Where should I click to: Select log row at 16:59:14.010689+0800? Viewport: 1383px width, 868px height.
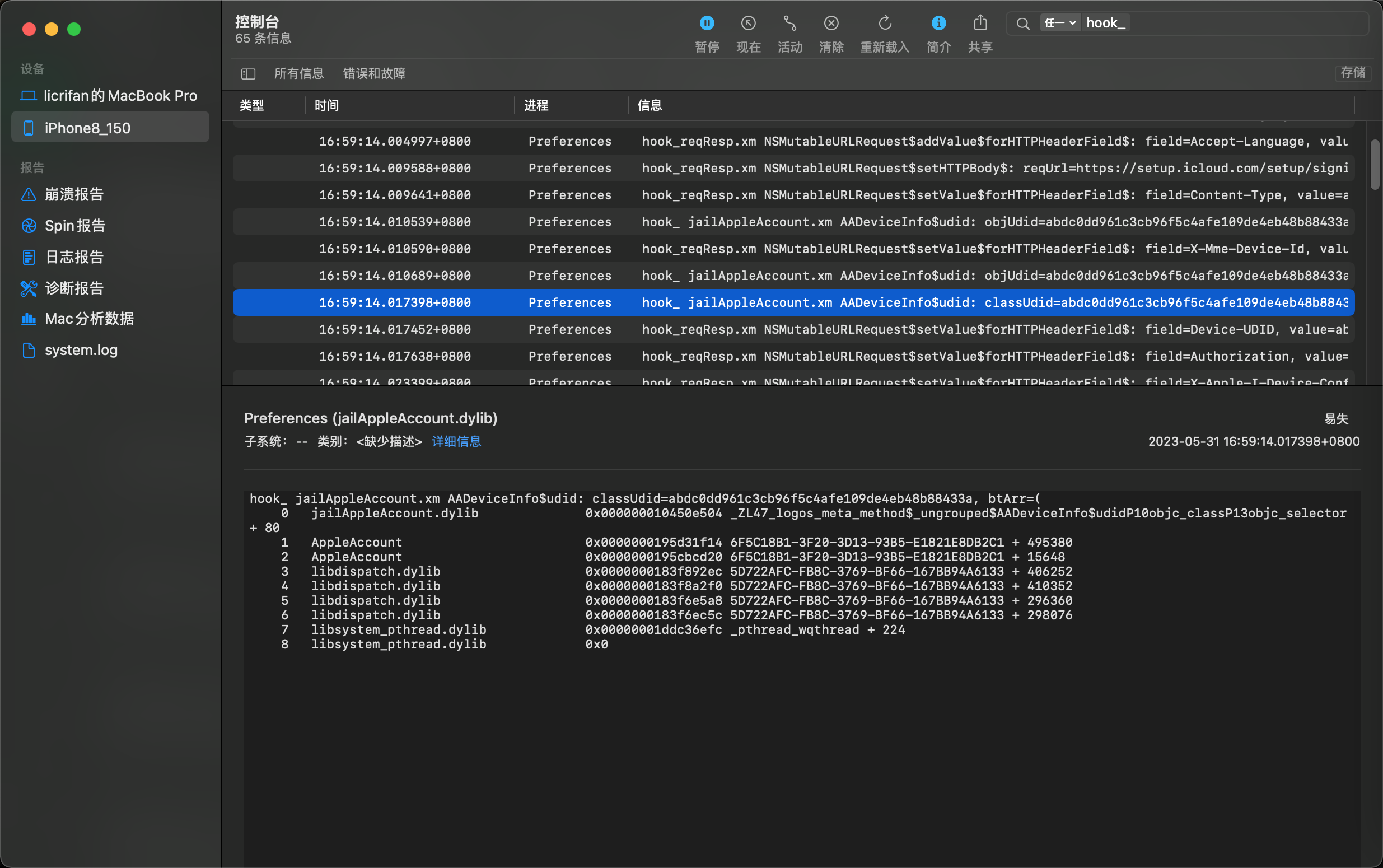(x=793, y=276)
